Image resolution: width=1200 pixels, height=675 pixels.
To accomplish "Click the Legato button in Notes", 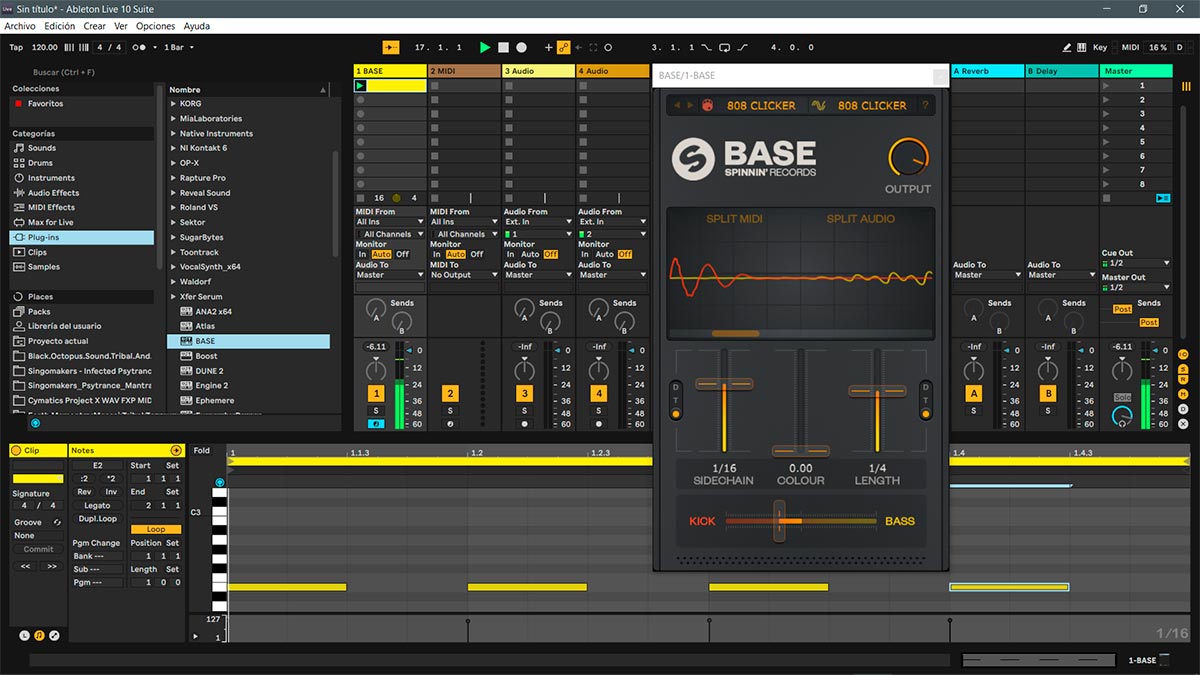I will pos(97,506).
